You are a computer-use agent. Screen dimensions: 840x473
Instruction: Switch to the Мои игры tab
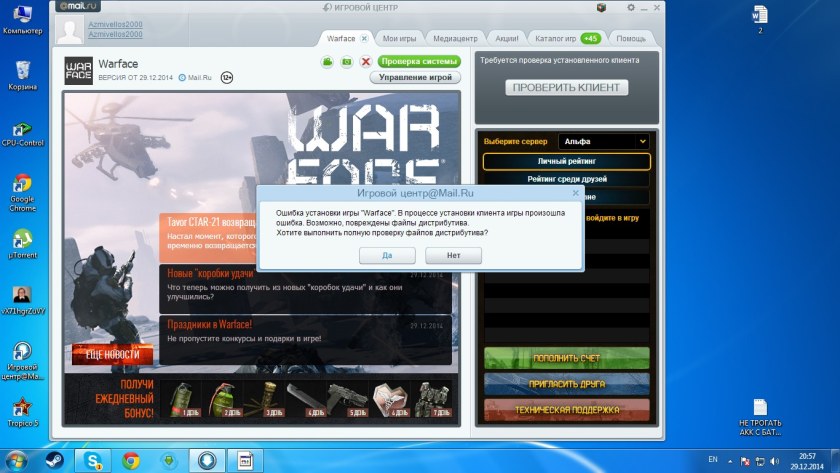pos(399,39)
